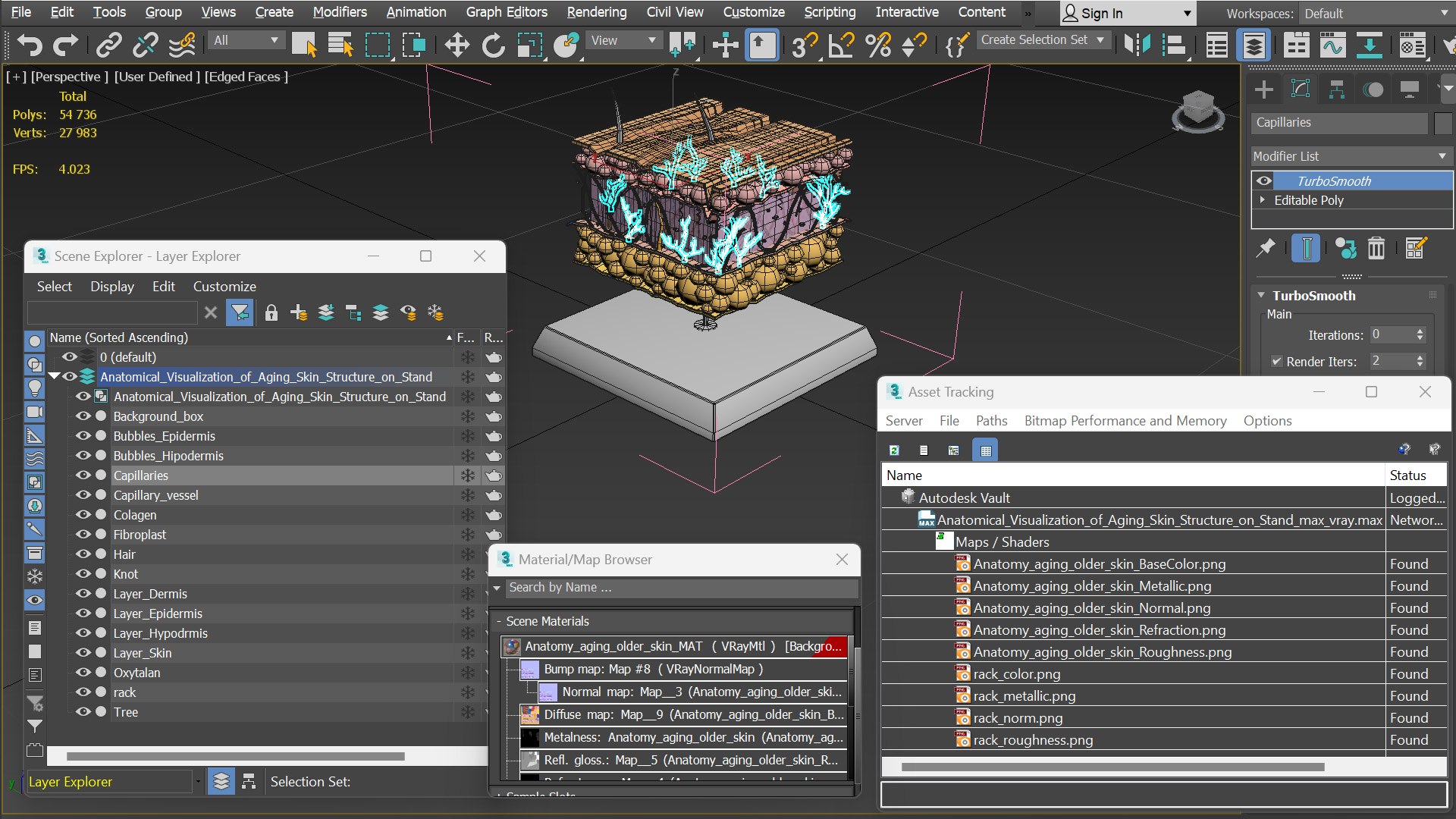Toggle the Percent Snap tool

click(x=879, y=45)
